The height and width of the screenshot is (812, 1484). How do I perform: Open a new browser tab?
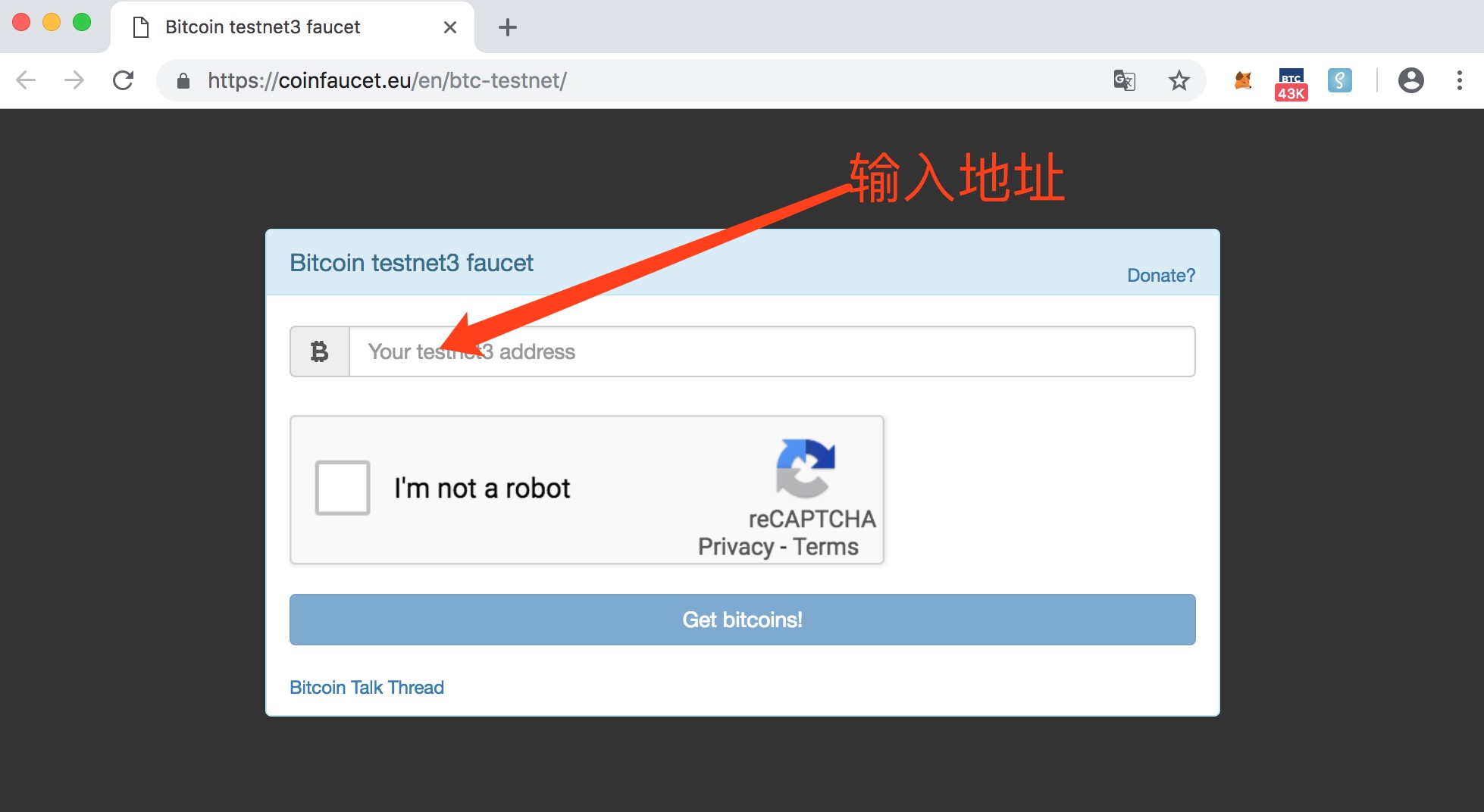tap(508, 27)
